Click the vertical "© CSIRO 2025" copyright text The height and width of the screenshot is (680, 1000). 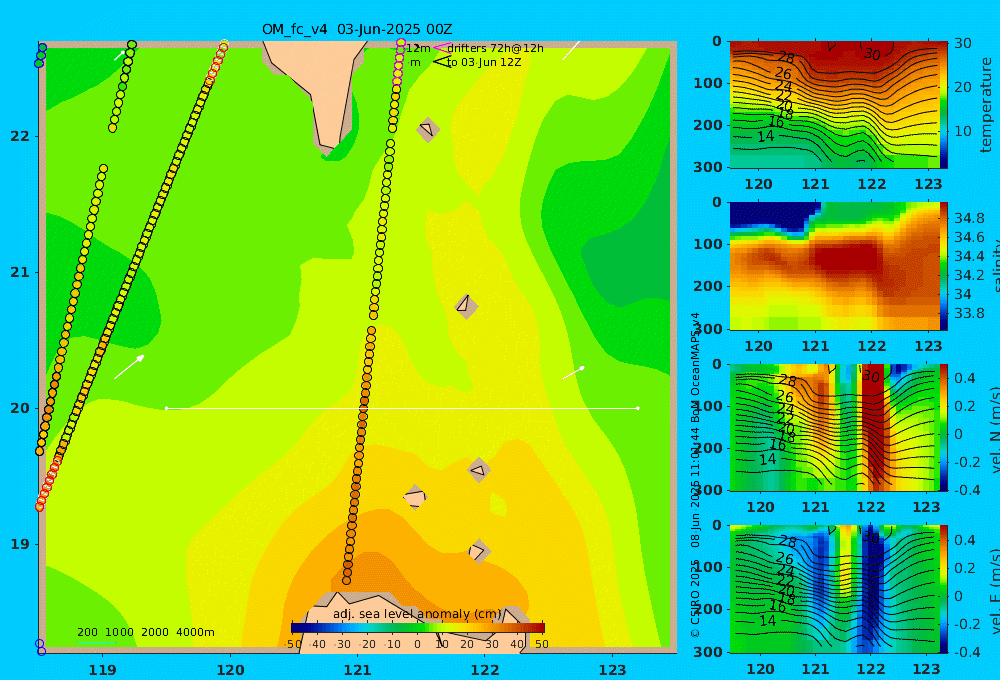(695, 598)
